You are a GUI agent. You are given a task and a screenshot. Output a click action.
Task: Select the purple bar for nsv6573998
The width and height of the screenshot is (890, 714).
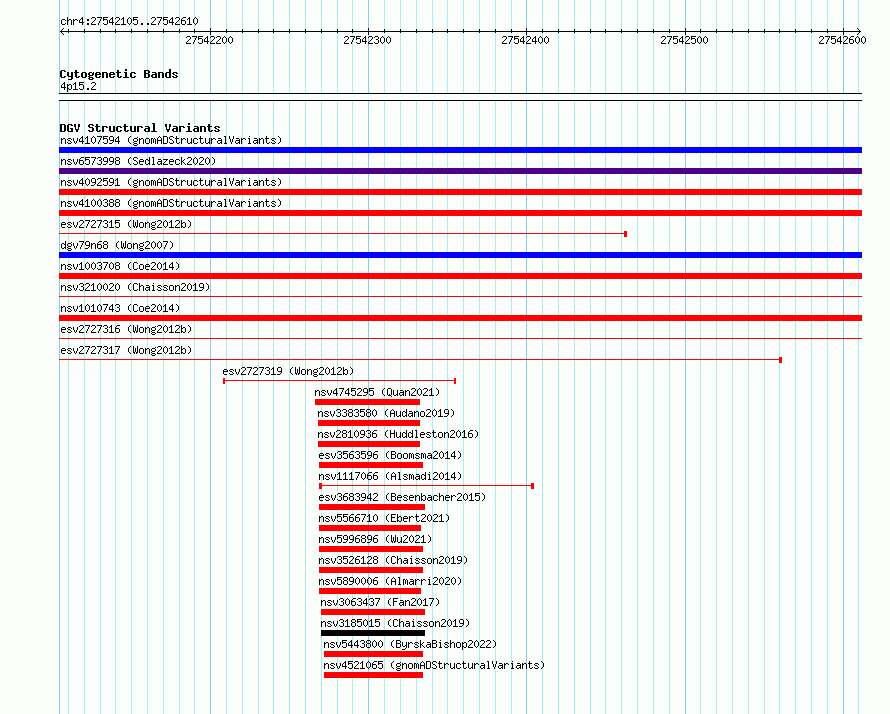pyautogui.click(x=460, y=171)
